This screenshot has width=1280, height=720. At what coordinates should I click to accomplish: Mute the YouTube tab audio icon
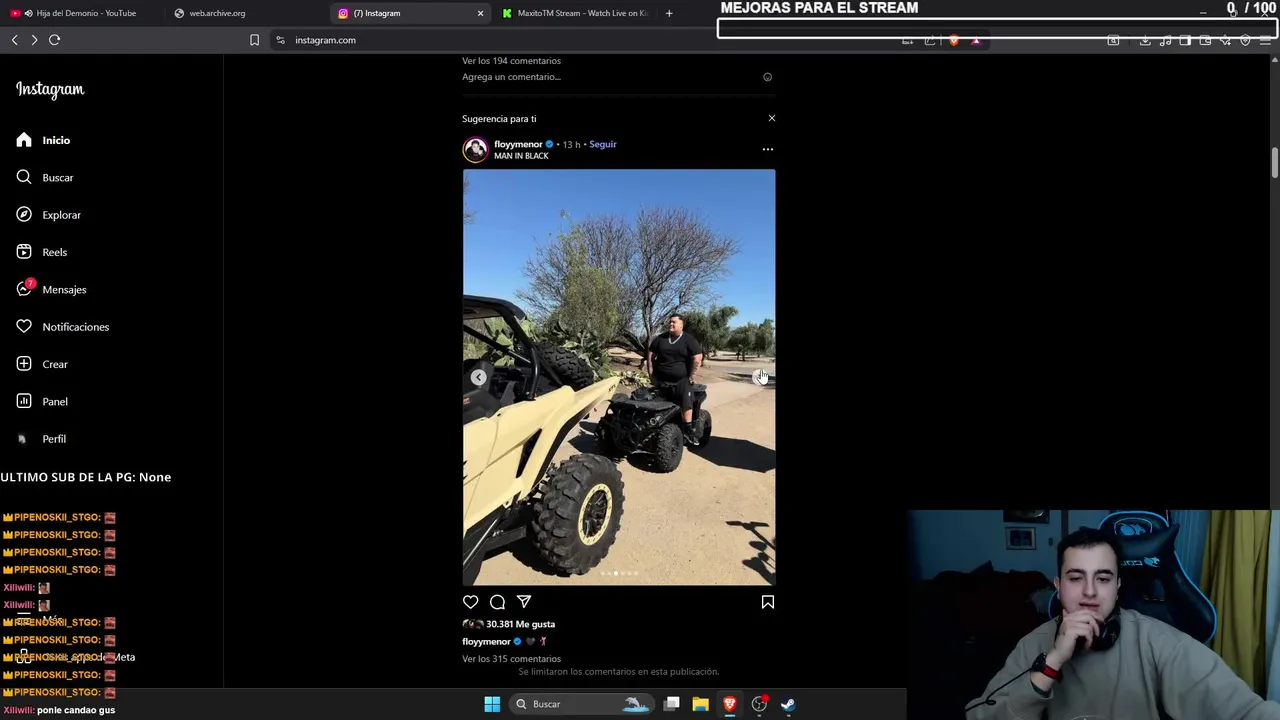[28, 13]
